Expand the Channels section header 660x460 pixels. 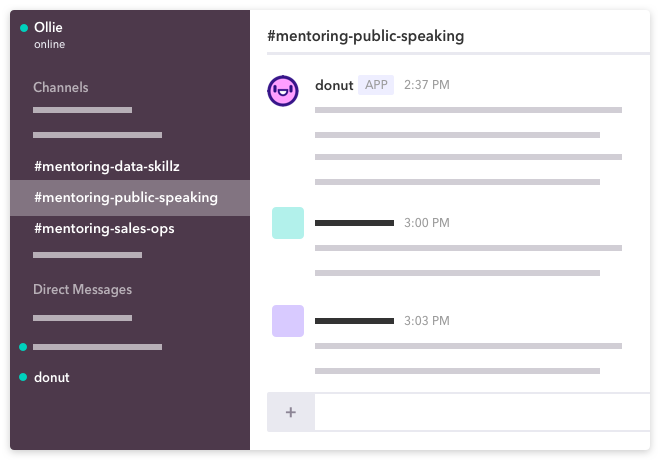click(61, 87)
